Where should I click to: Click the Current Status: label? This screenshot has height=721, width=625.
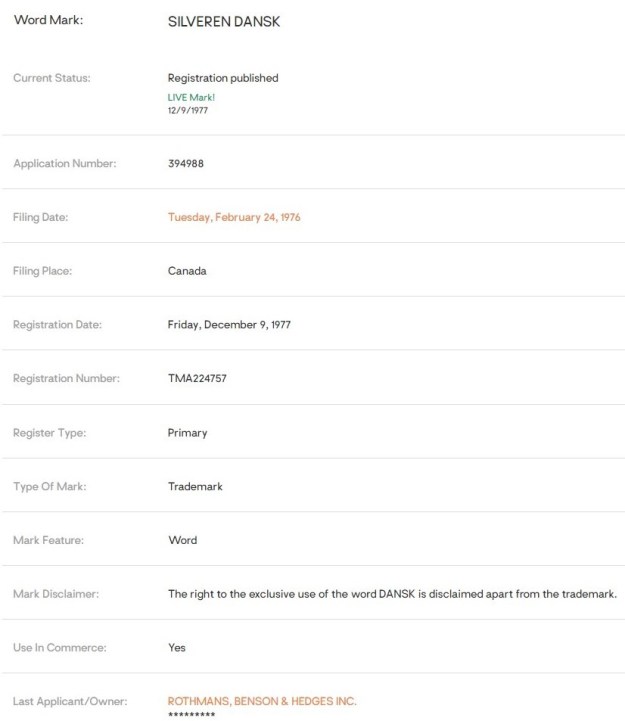click(52, 78)
